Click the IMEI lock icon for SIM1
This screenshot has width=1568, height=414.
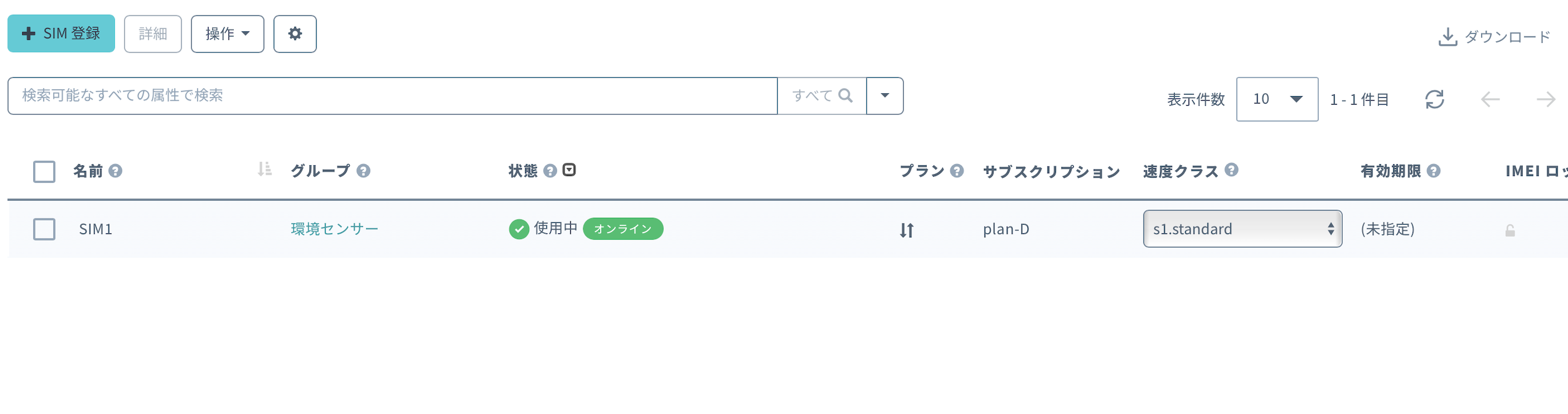click(x=1510, y=230)
